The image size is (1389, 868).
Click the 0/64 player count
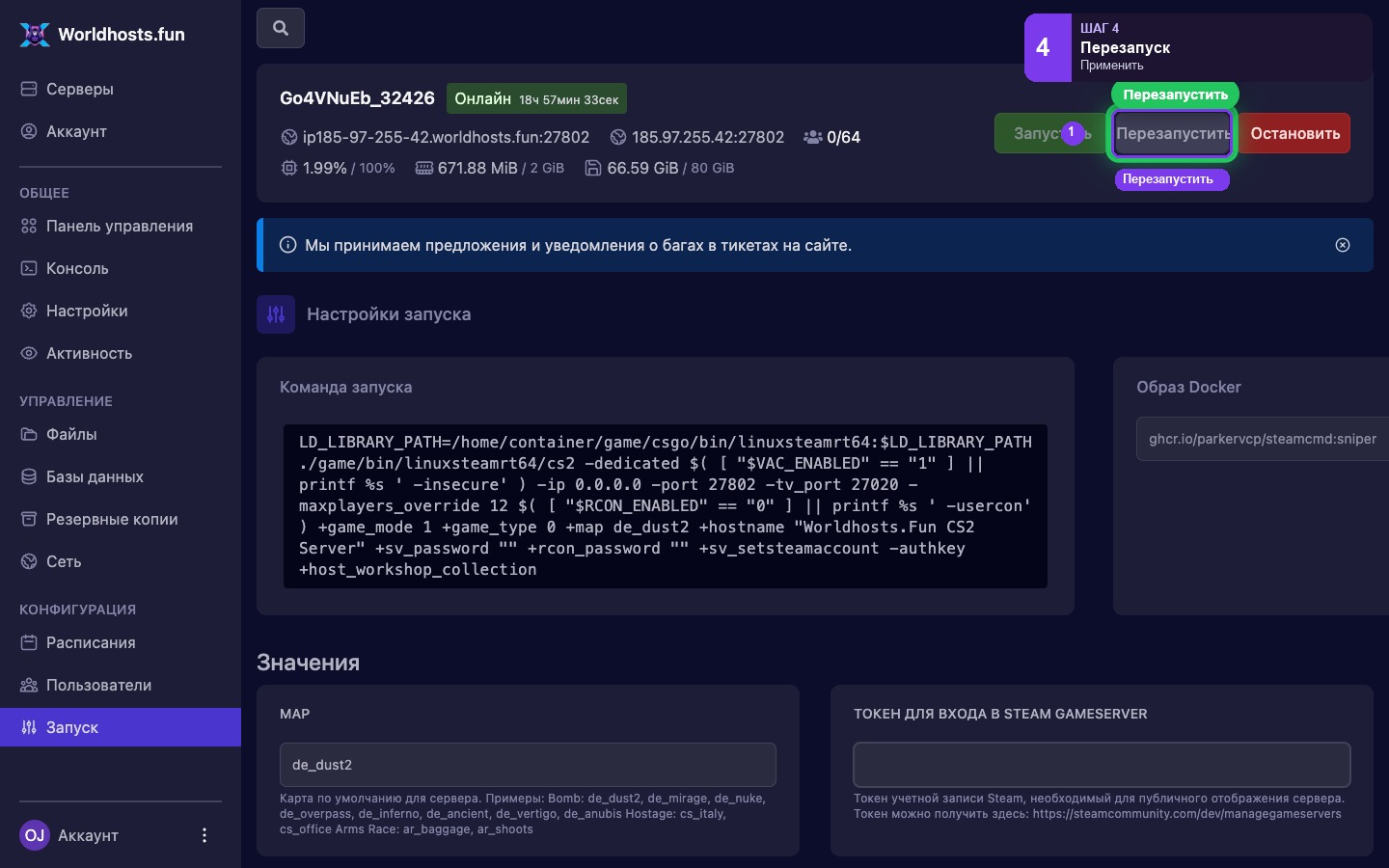(844, 137)
